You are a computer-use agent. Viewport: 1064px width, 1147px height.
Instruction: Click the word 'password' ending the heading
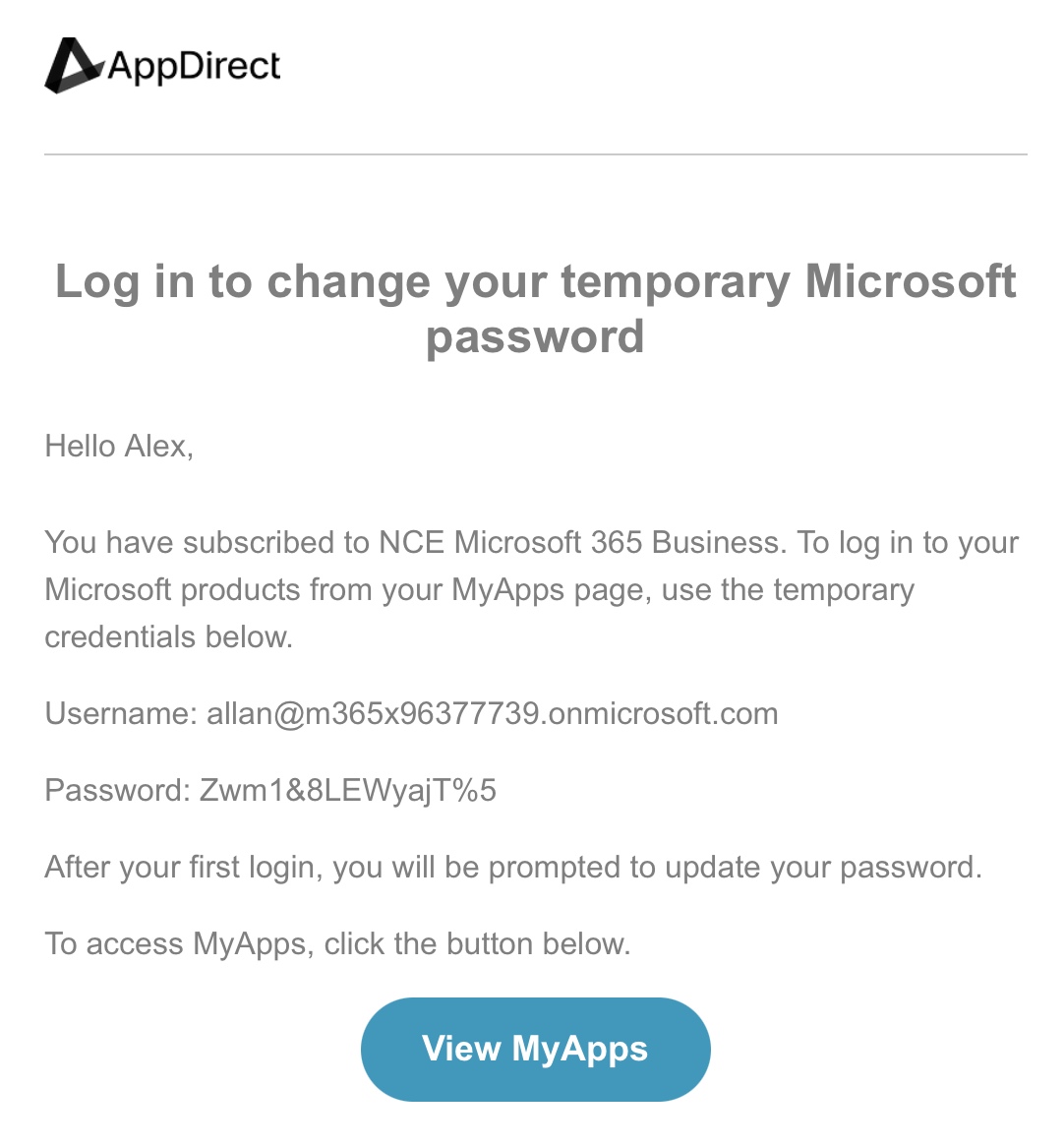[535, 336]
